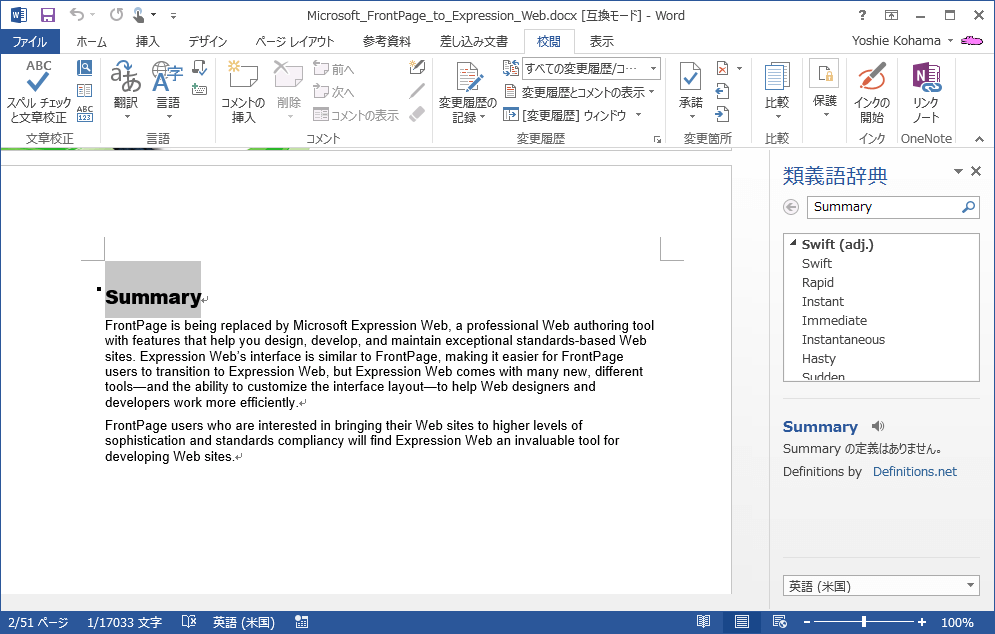Click the 英語 (米国) language in status bar
The image size is (995, 634).
244,623
